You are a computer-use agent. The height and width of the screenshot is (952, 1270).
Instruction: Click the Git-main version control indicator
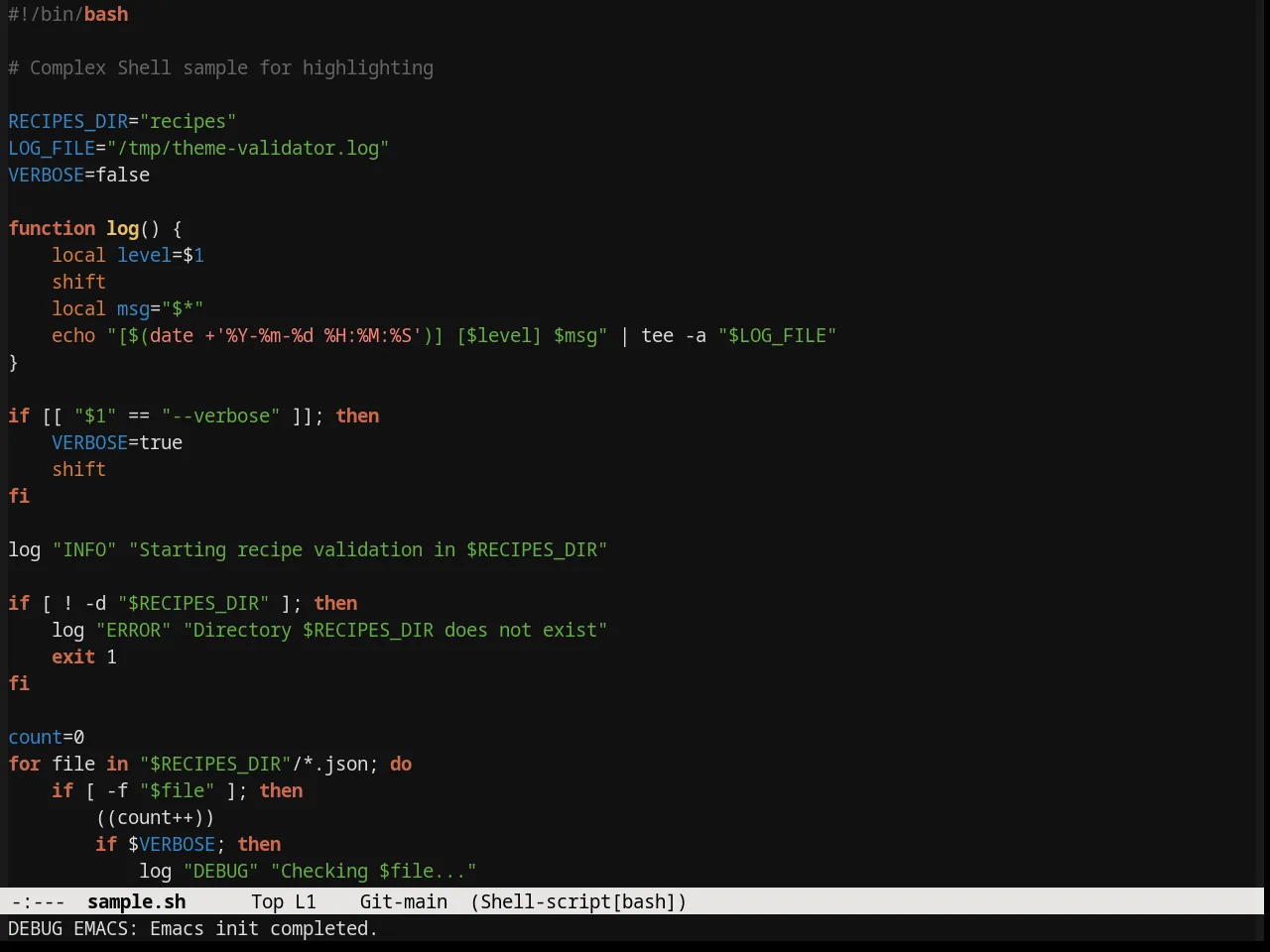click(404, 901)
